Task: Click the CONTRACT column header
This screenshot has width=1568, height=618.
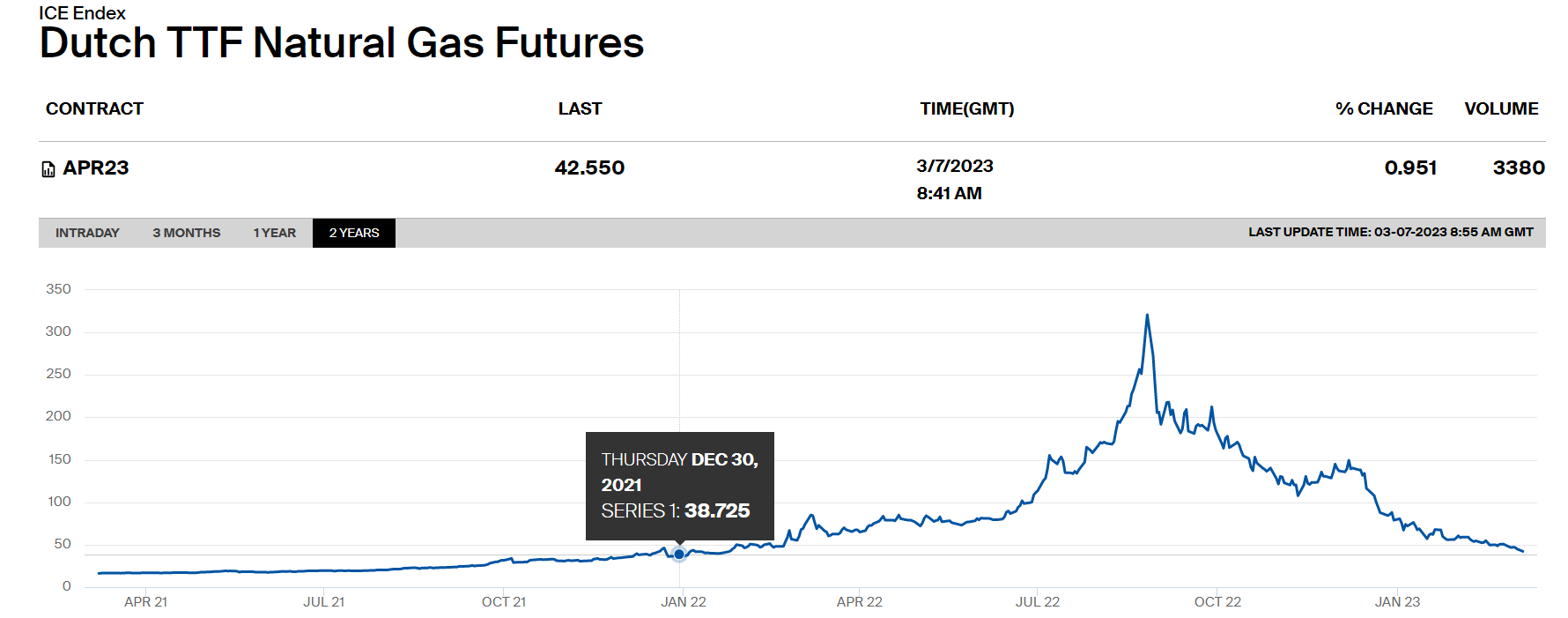Action: (94, 108)
